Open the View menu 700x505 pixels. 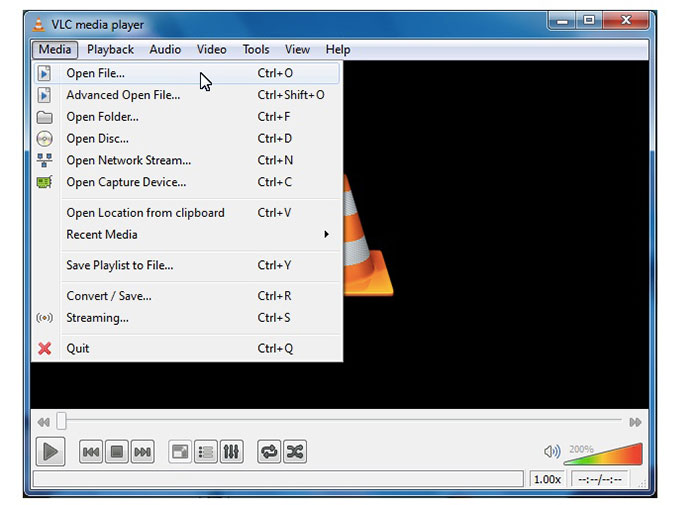297,50
